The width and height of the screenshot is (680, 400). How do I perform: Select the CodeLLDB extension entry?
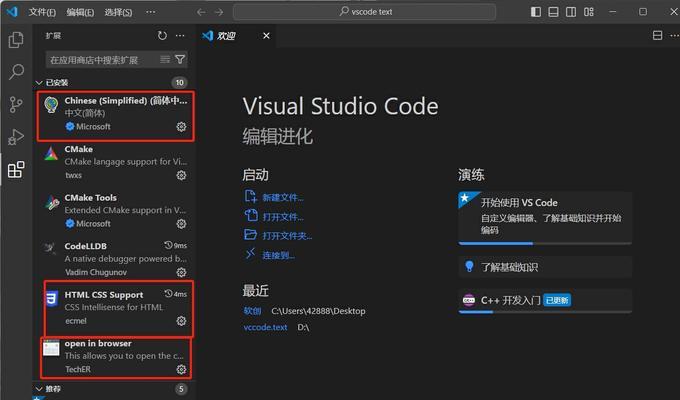(x=115, y=259)
